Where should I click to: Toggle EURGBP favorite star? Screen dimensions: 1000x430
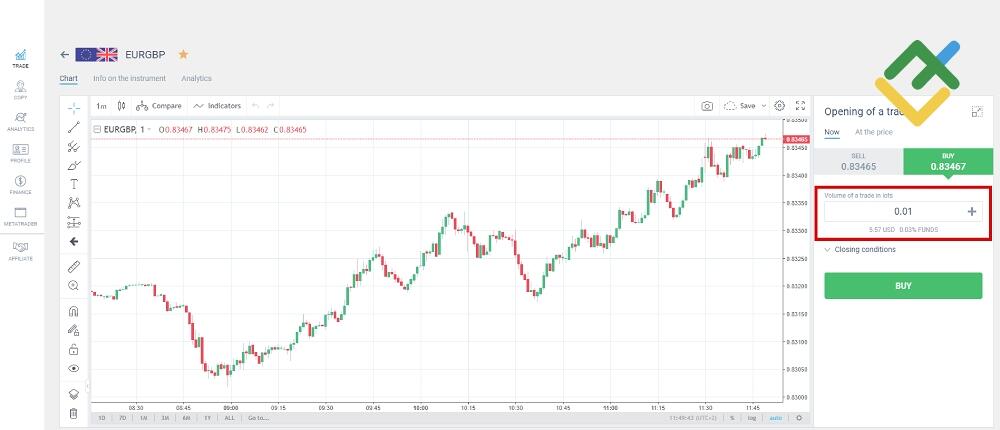click(183, 54)
